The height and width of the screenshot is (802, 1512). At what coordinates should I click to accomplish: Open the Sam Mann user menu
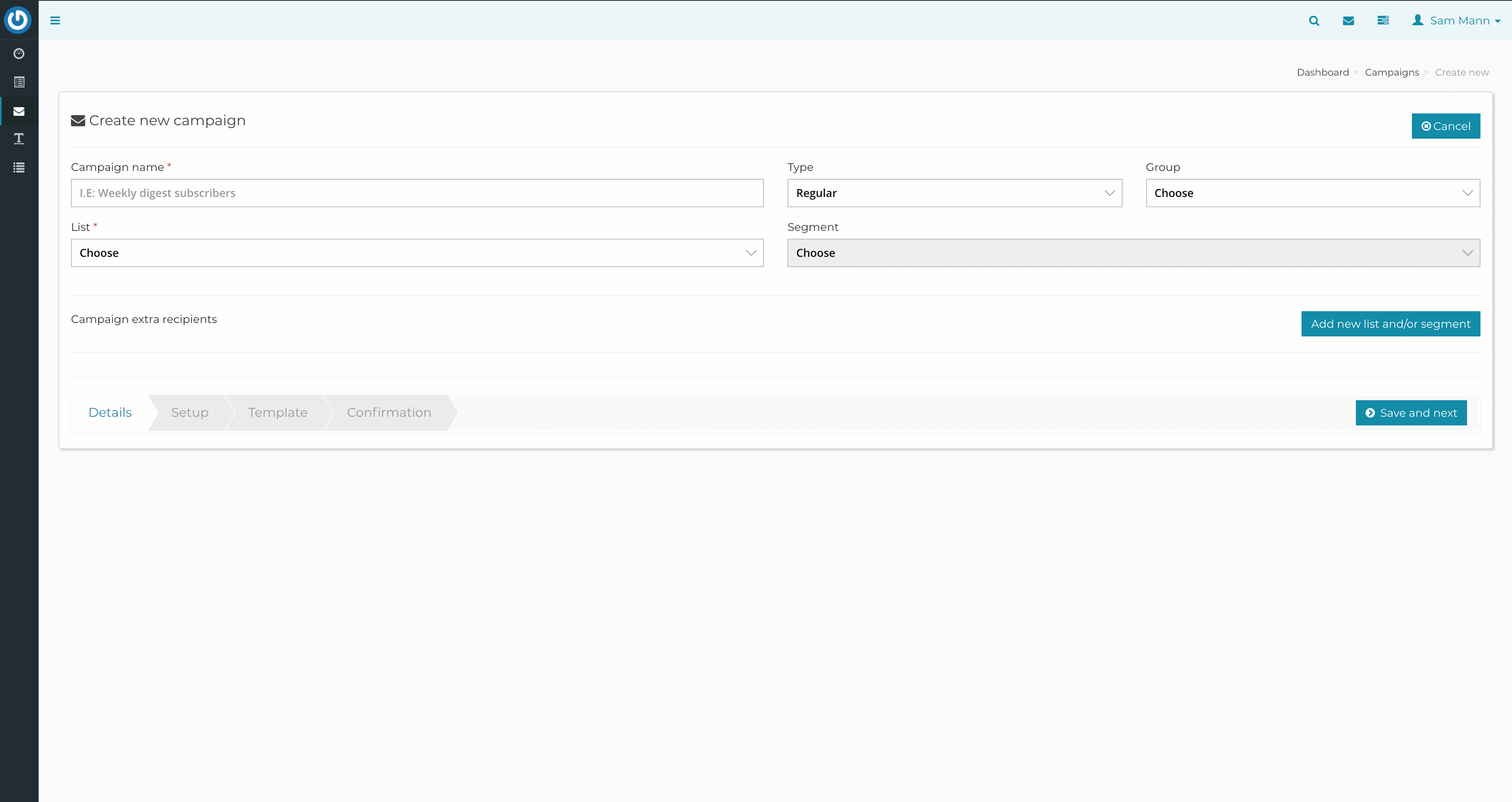pyautogui.click(x=1456, y=21)
